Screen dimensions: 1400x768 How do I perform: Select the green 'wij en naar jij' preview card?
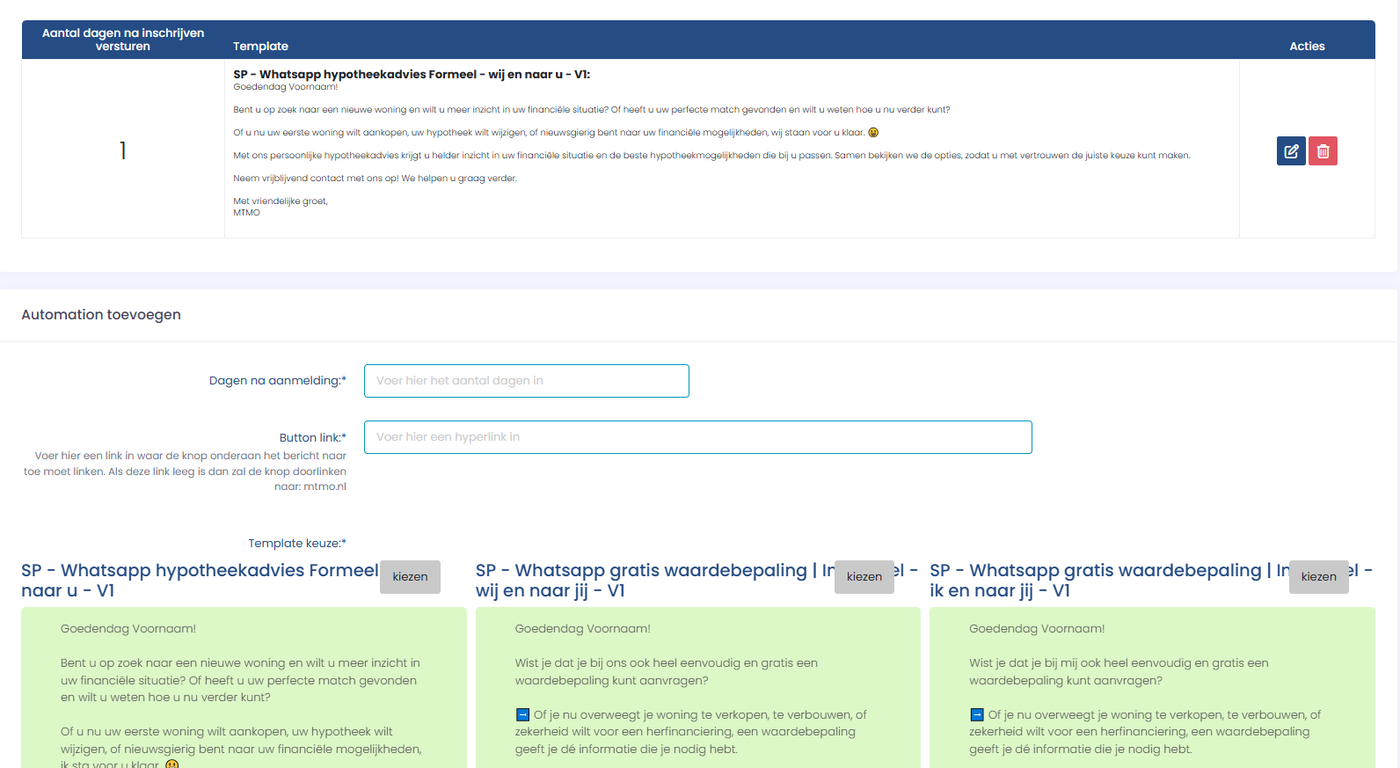698,688
